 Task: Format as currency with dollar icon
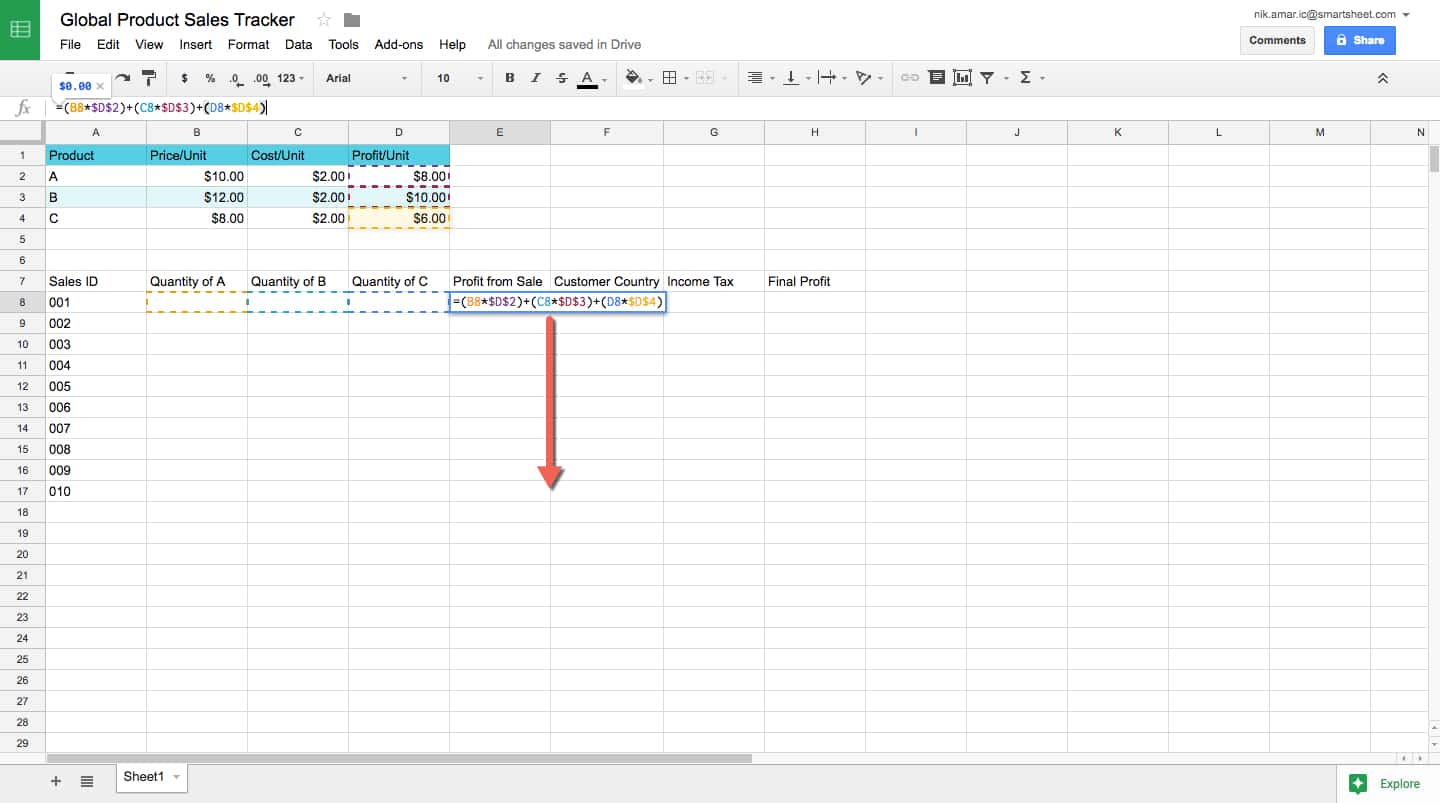pos(184,78)
